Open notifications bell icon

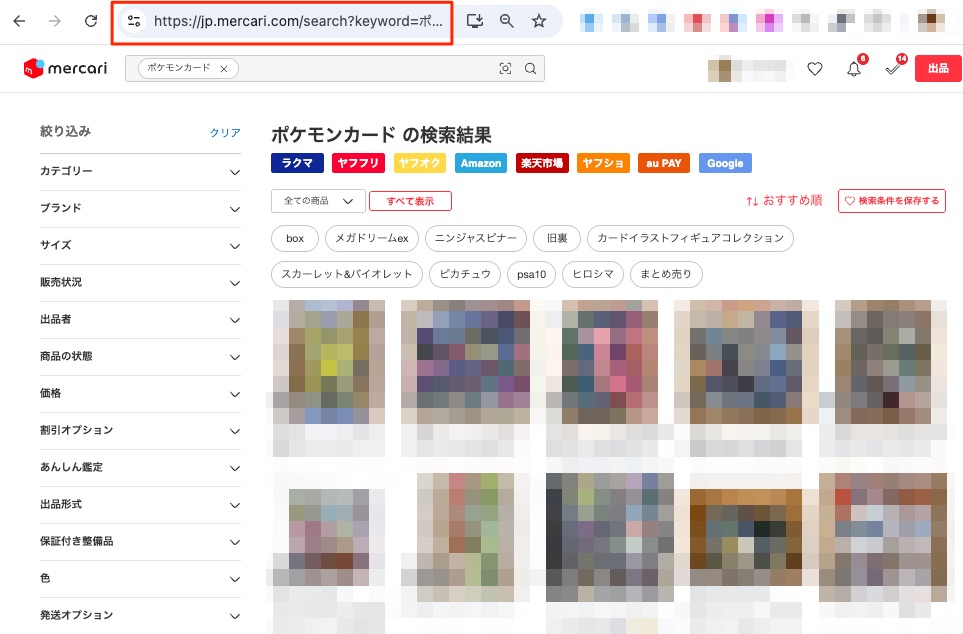[x=854, y=69]
